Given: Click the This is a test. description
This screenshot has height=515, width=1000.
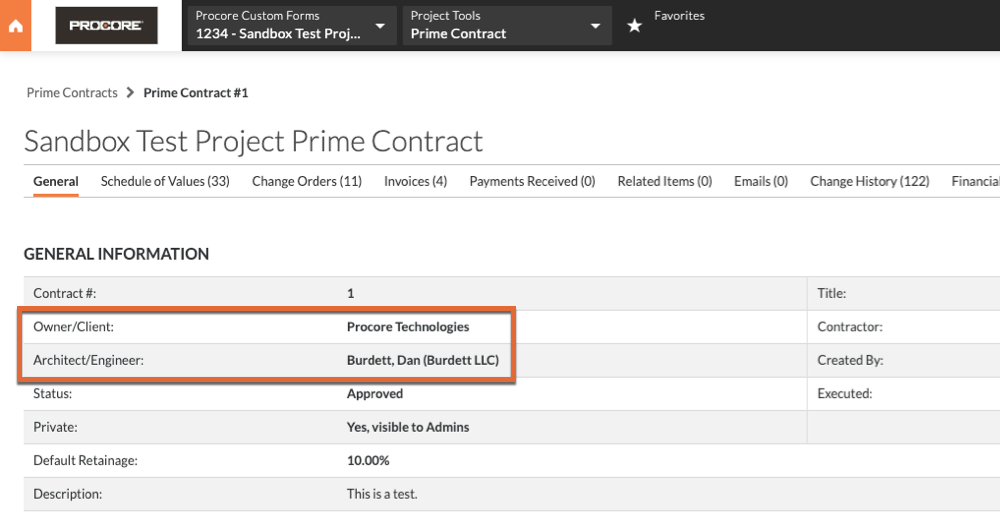Looking at the screenshot, I should pyautogui.click(x=382, y=494).
